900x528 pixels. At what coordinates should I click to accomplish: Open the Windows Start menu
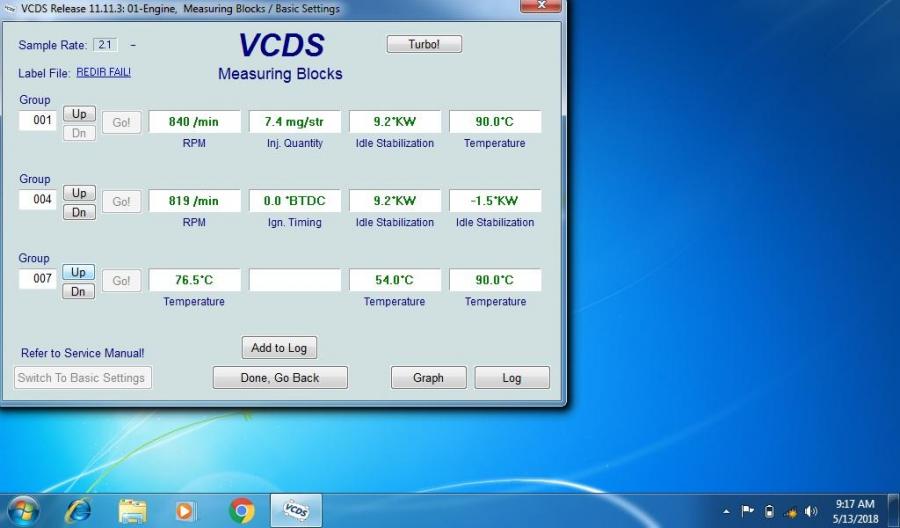(23, 511)
